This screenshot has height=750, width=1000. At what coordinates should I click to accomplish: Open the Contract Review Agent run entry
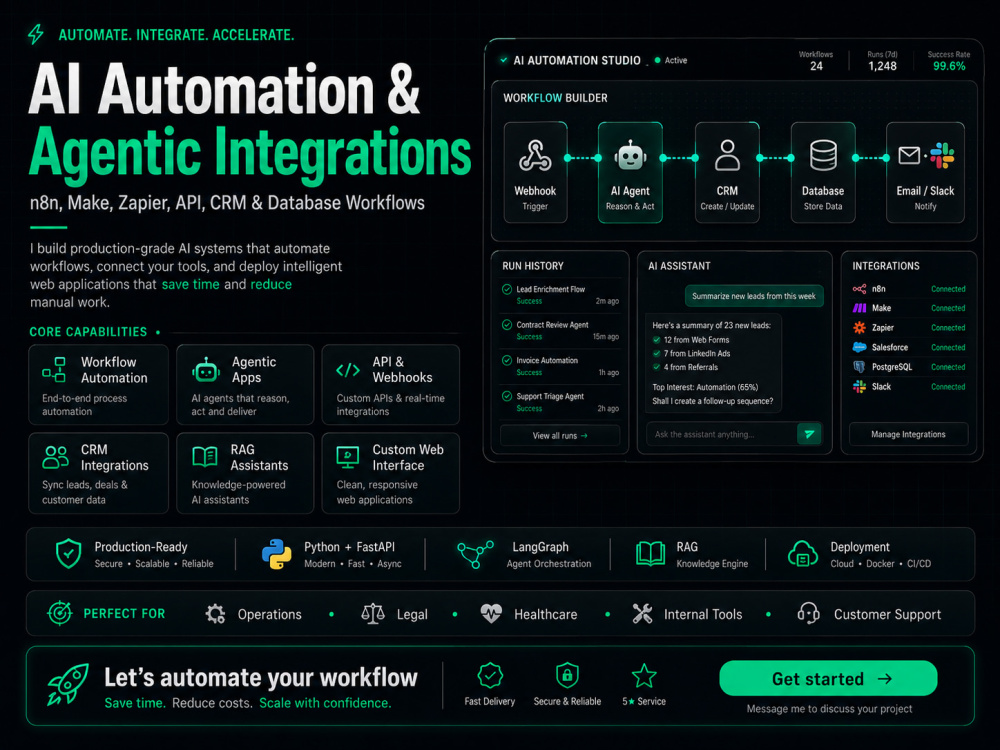tap(560, 330)
